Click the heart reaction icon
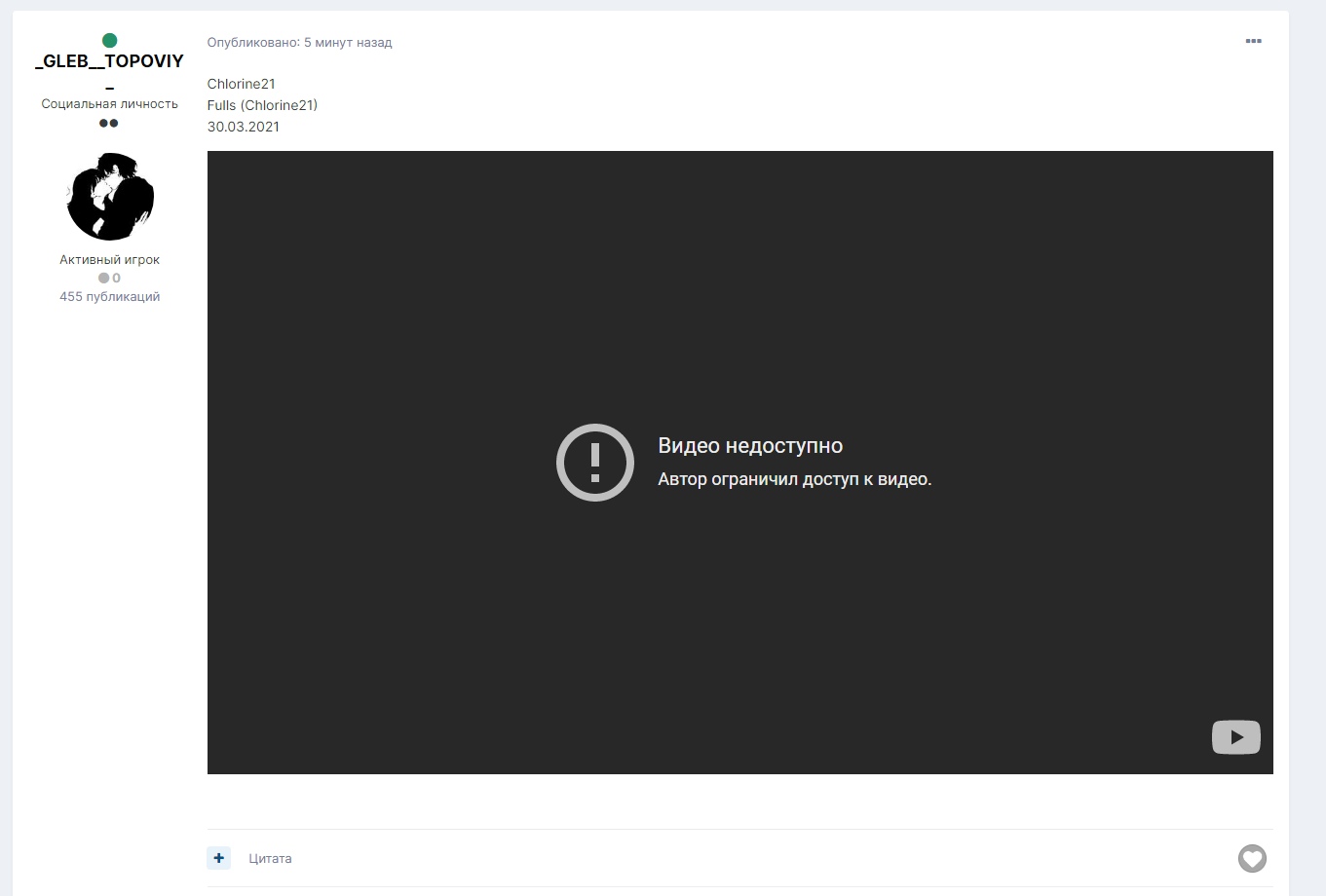Screen dimensions: 1326x896 pyautogui.click(x=1252, y=858)
